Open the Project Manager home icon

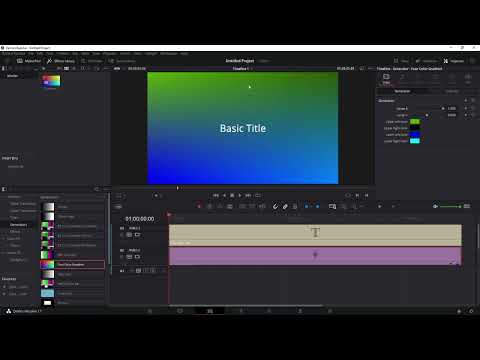459,311
